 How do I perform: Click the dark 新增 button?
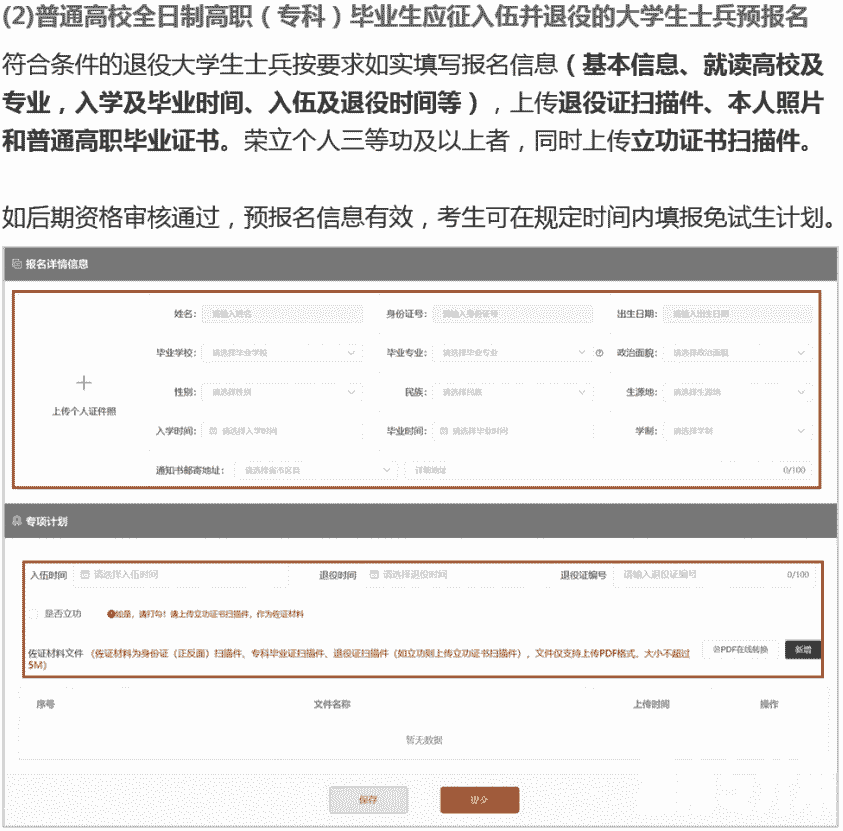[802, 650]
